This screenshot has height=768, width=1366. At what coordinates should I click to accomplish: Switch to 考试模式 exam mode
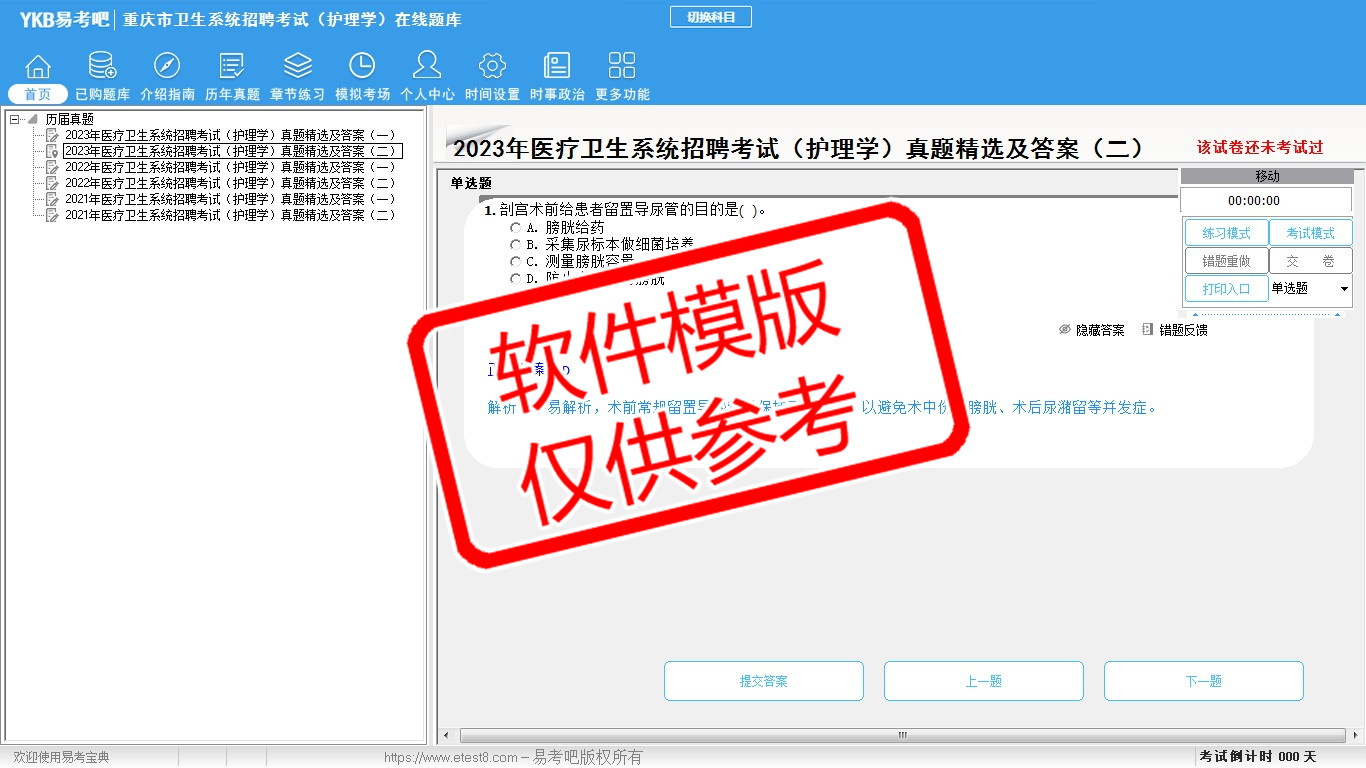(1310, 233)
